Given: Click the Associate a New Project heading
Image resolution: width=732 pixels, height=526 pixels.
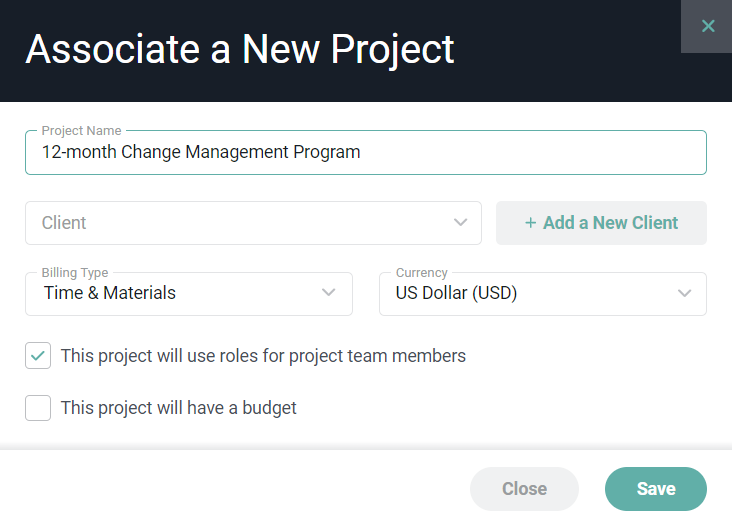Looking at the screenshot, I should coord(240,49).
